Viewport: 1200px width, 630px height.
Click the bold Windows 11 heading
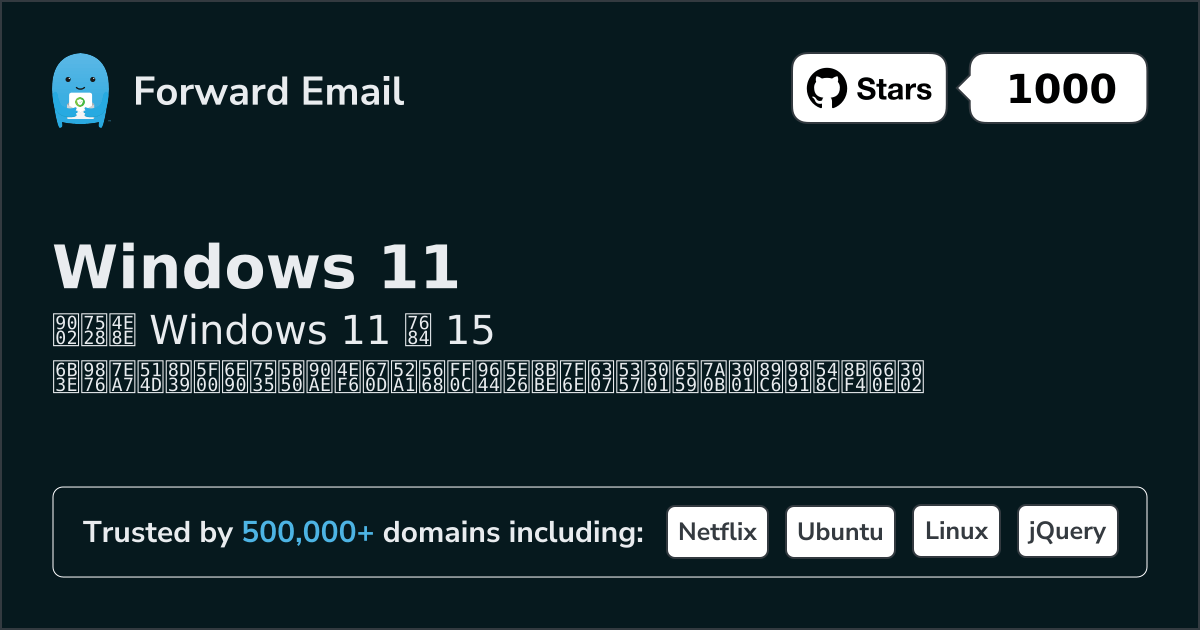[256, 267]
